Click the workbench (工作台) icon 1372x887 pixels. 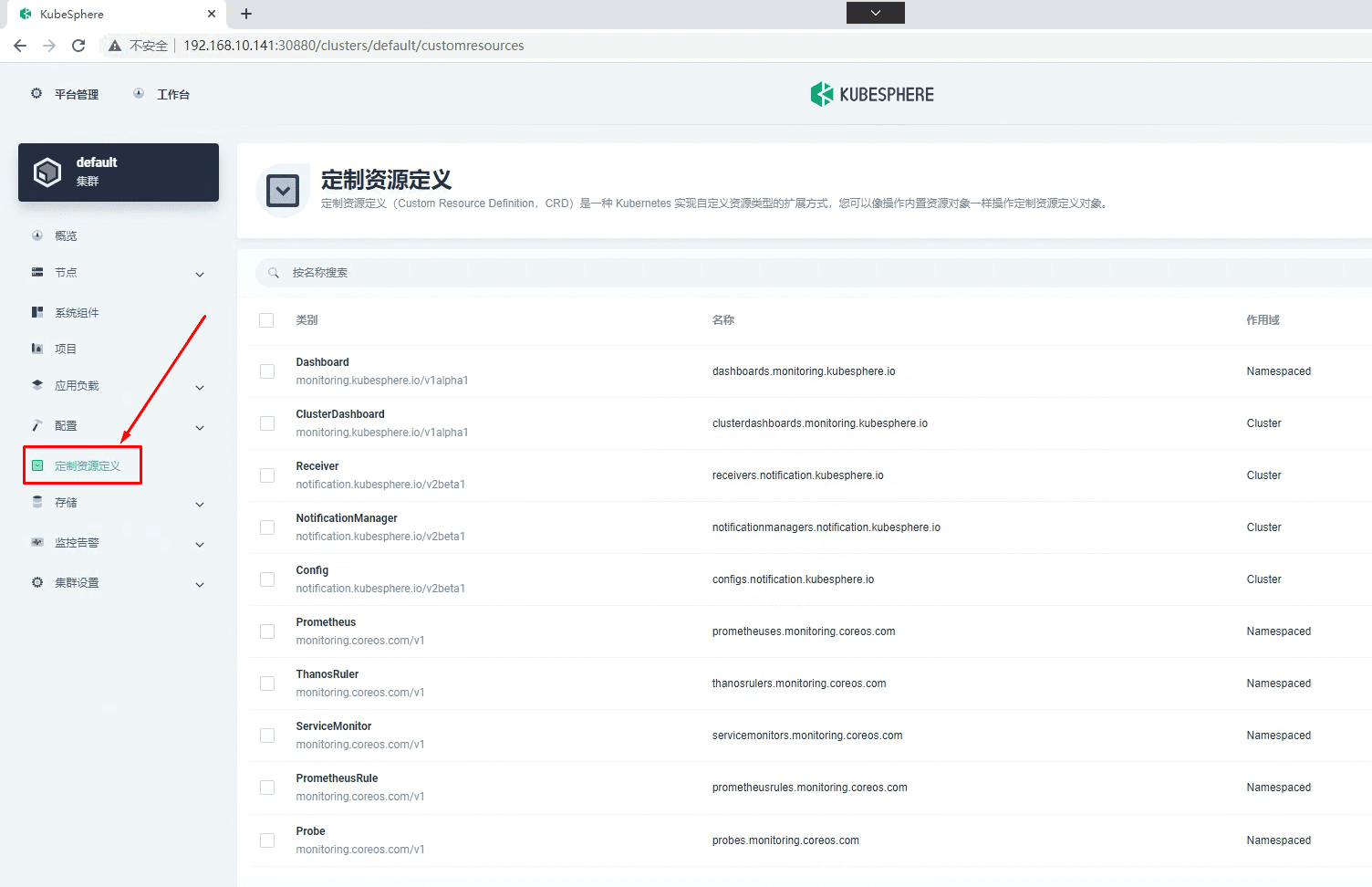tap(139, 93)
